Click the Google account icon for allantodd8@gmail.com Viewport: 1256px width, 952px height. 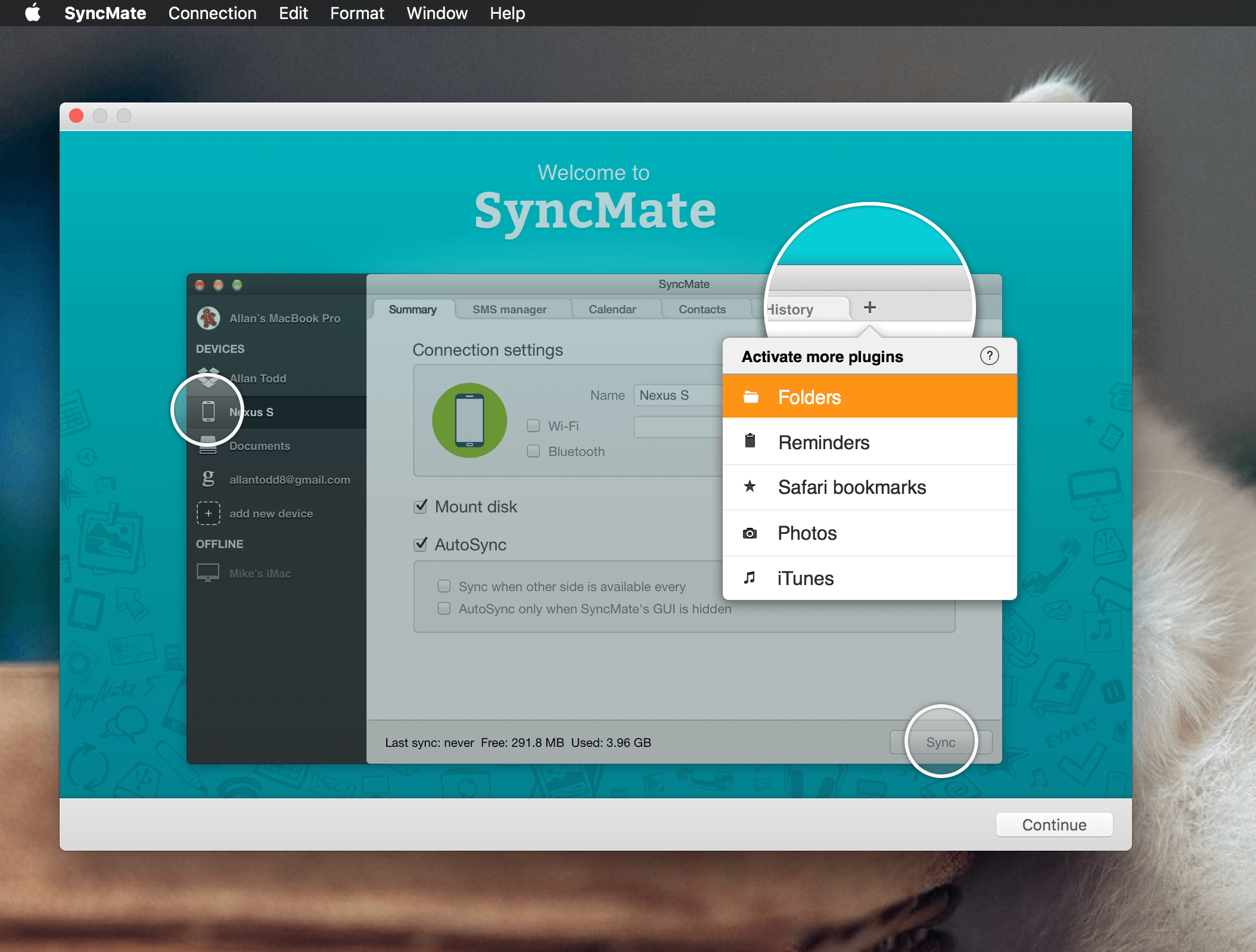point(208,479)
